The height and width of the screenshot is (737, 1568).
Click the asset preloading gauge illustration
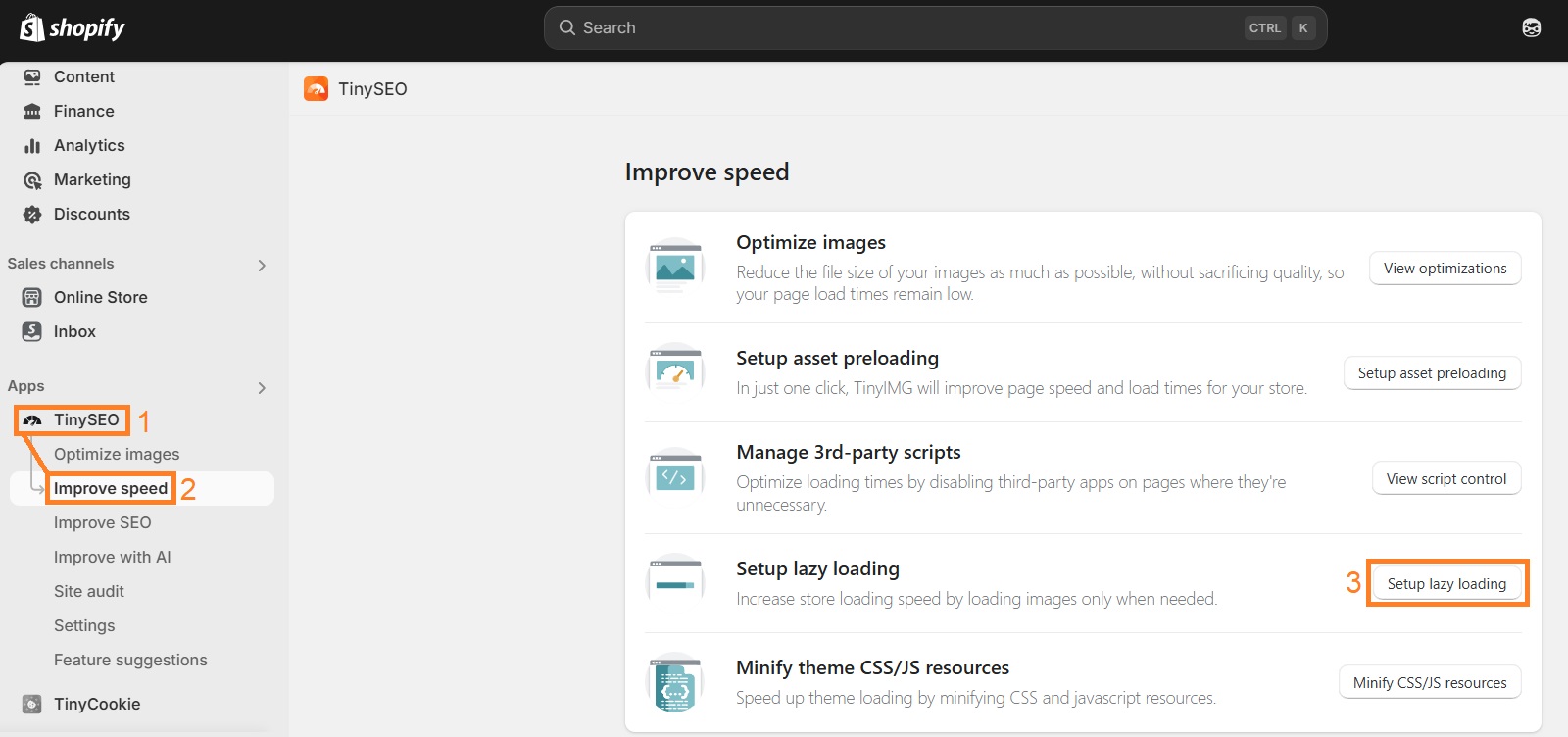click(x=675, y=371)
